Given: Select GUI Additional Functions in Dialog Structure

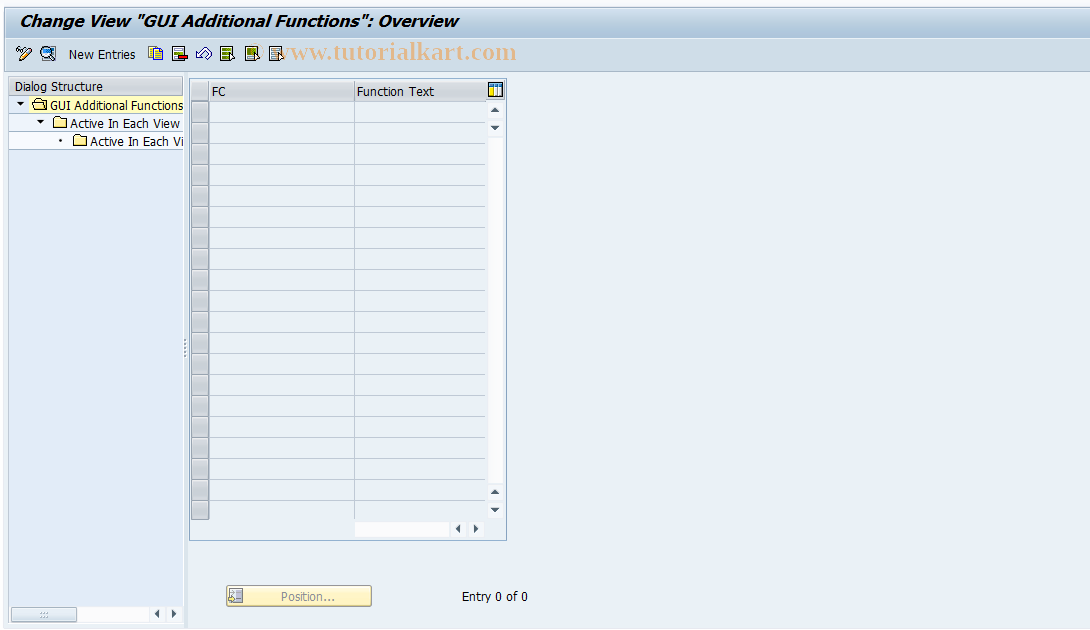Looking at the screenshot, I should click(116, 105).
